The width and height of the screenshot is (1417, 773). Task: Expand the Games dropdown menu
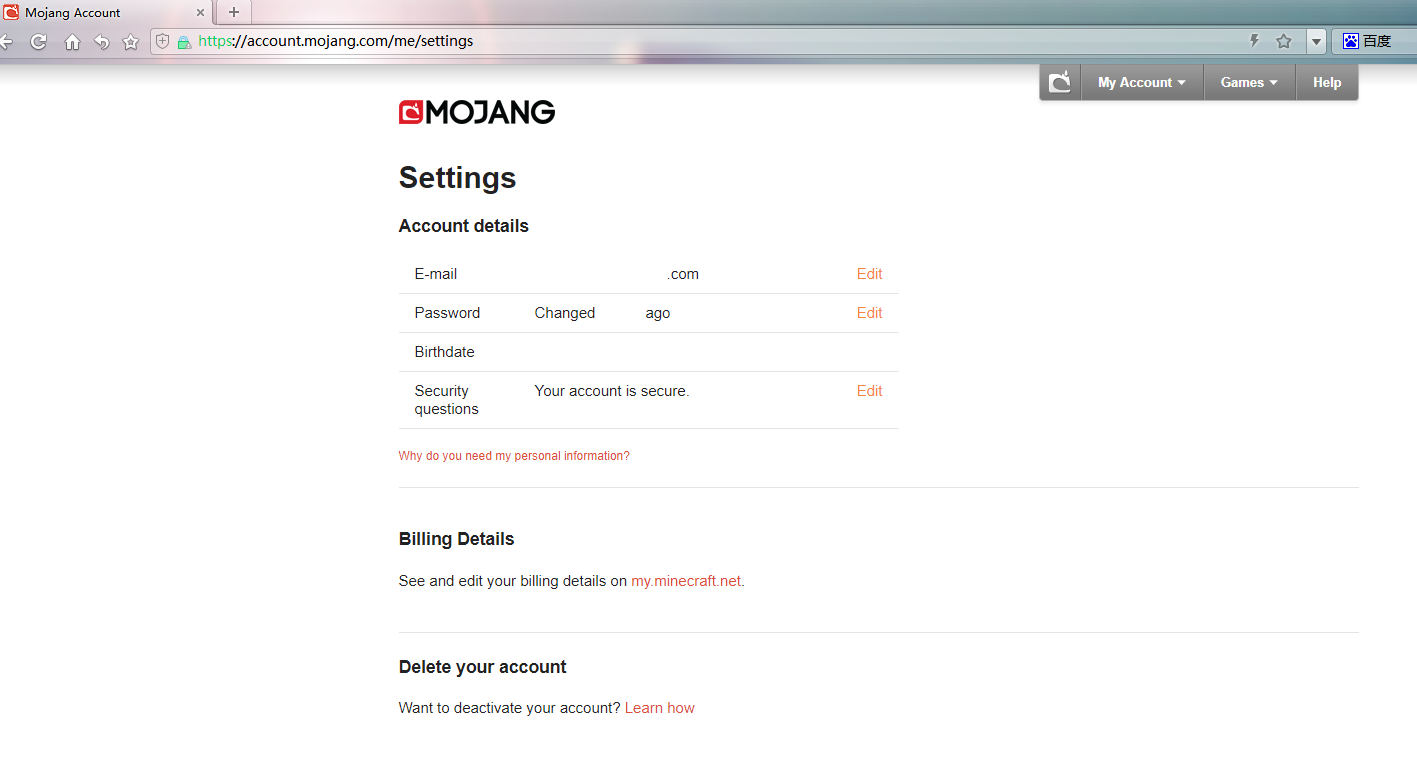pos(1248,82)
